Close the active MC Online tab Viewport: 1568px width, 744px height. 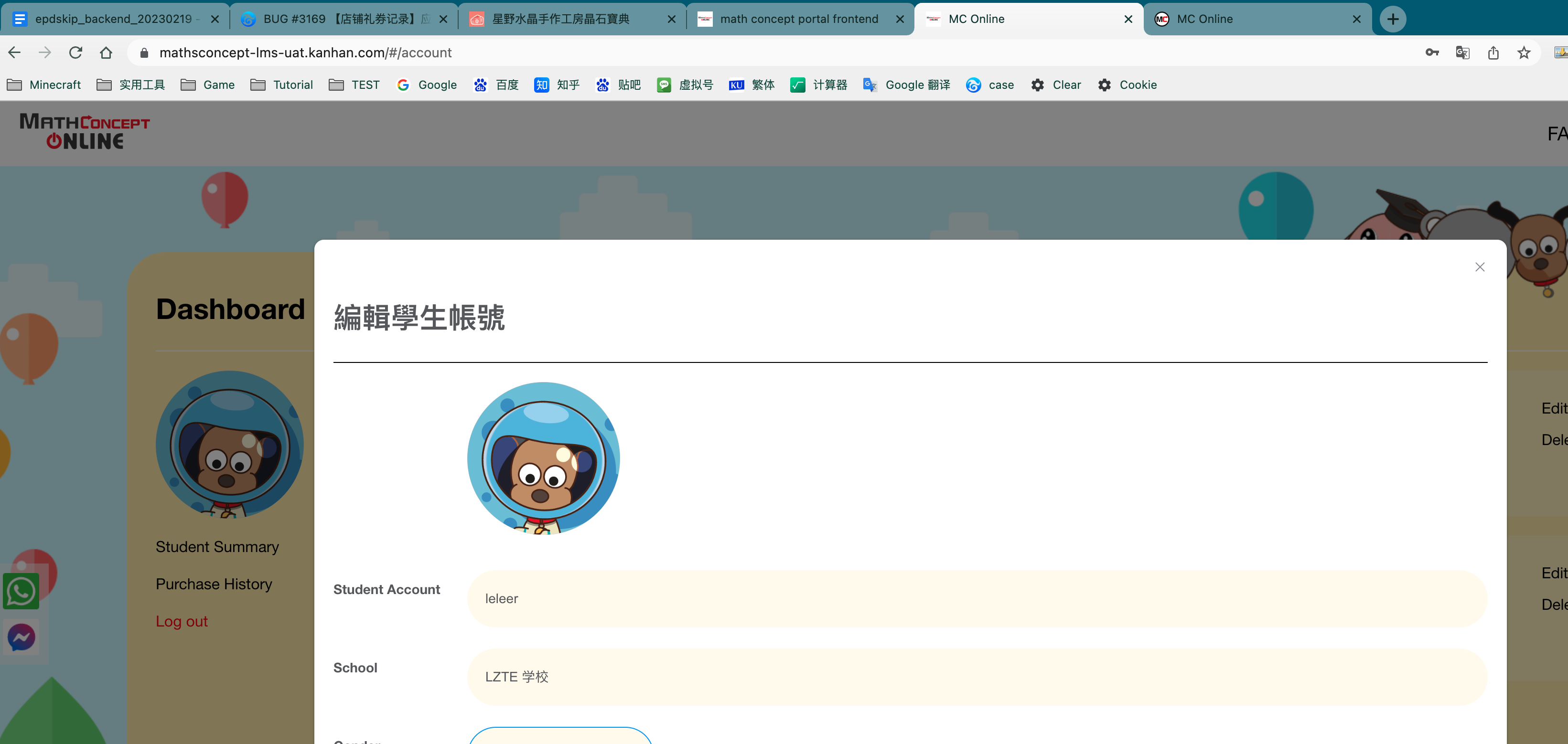tap(1128, 19)
